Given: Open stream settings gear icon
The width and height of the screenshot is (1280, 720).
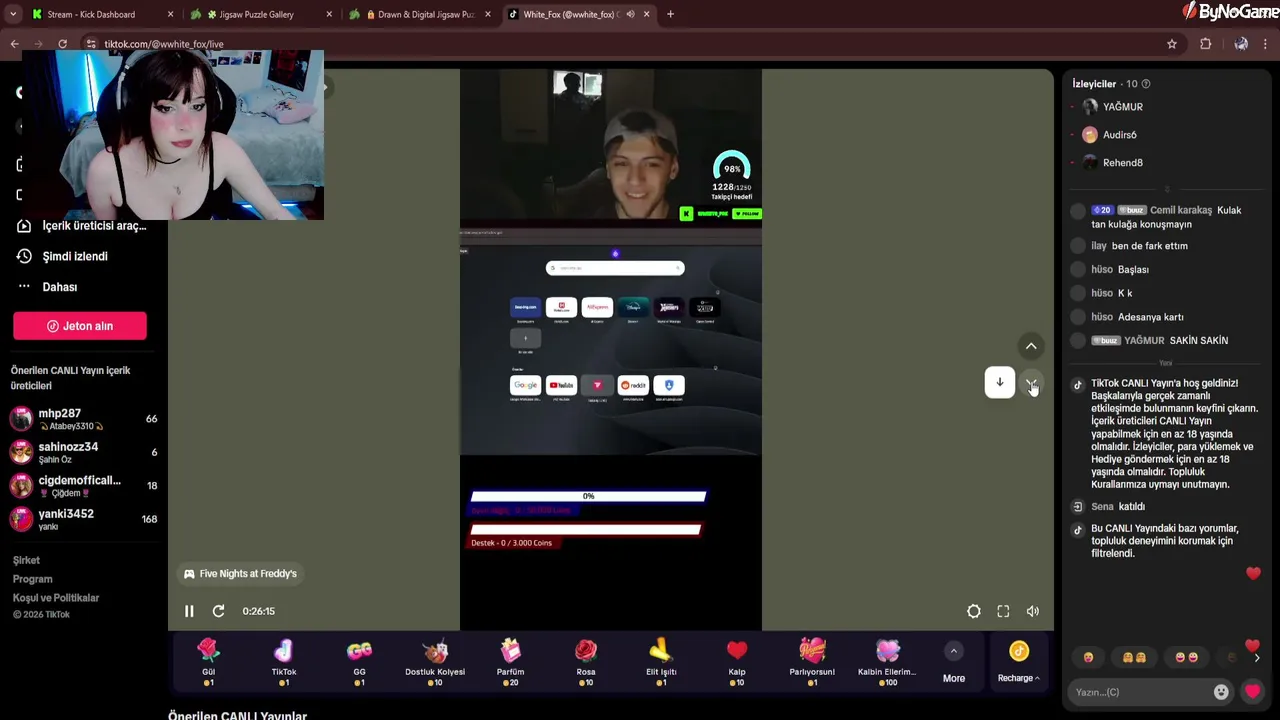Looking at the screenshot, I should tap(974, 611).
